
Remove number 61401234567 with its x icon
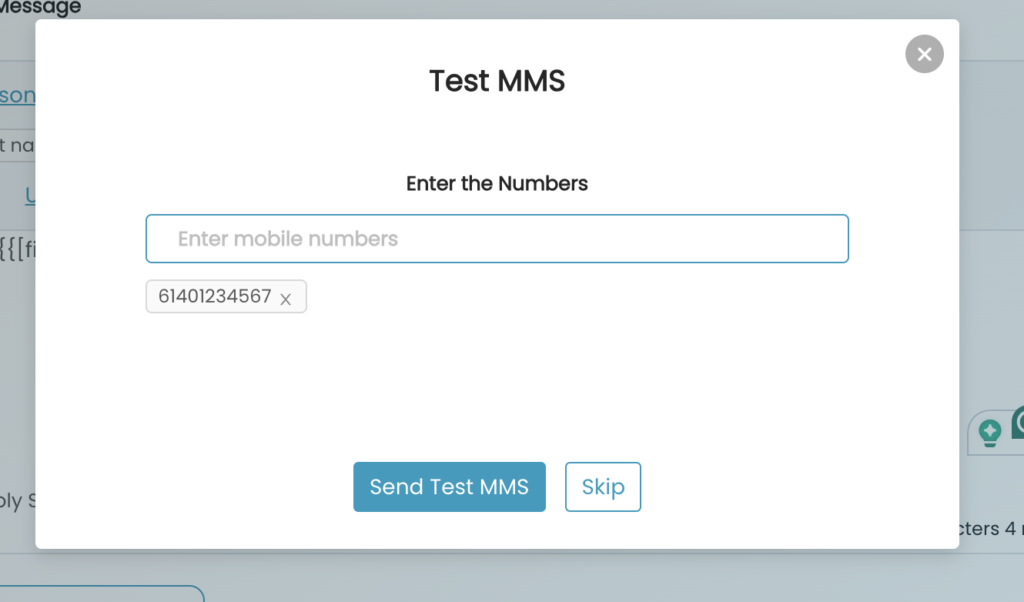tap(285, 299)
